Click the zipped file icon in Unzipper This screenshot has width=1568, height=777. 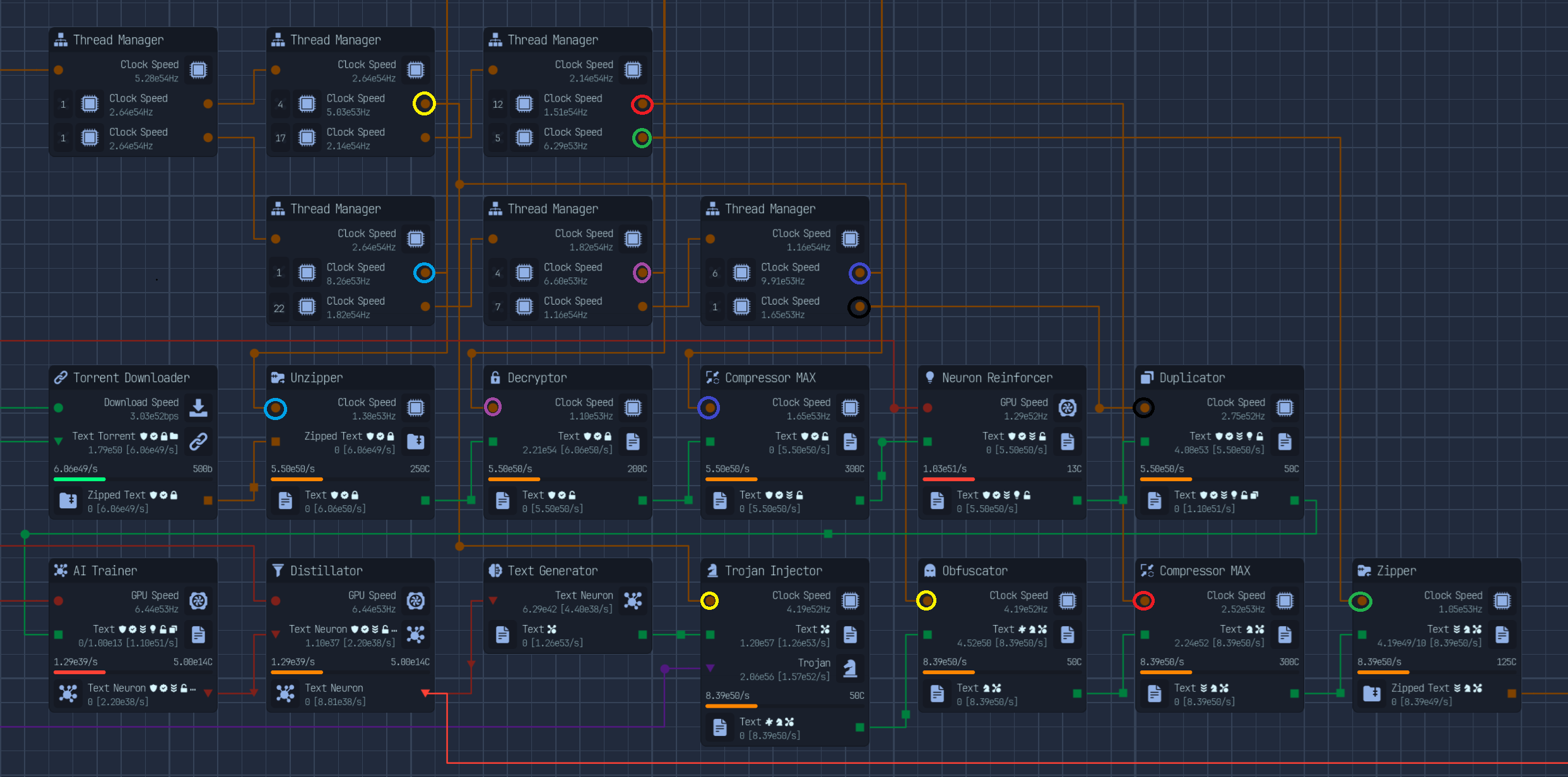click(416, 441)
